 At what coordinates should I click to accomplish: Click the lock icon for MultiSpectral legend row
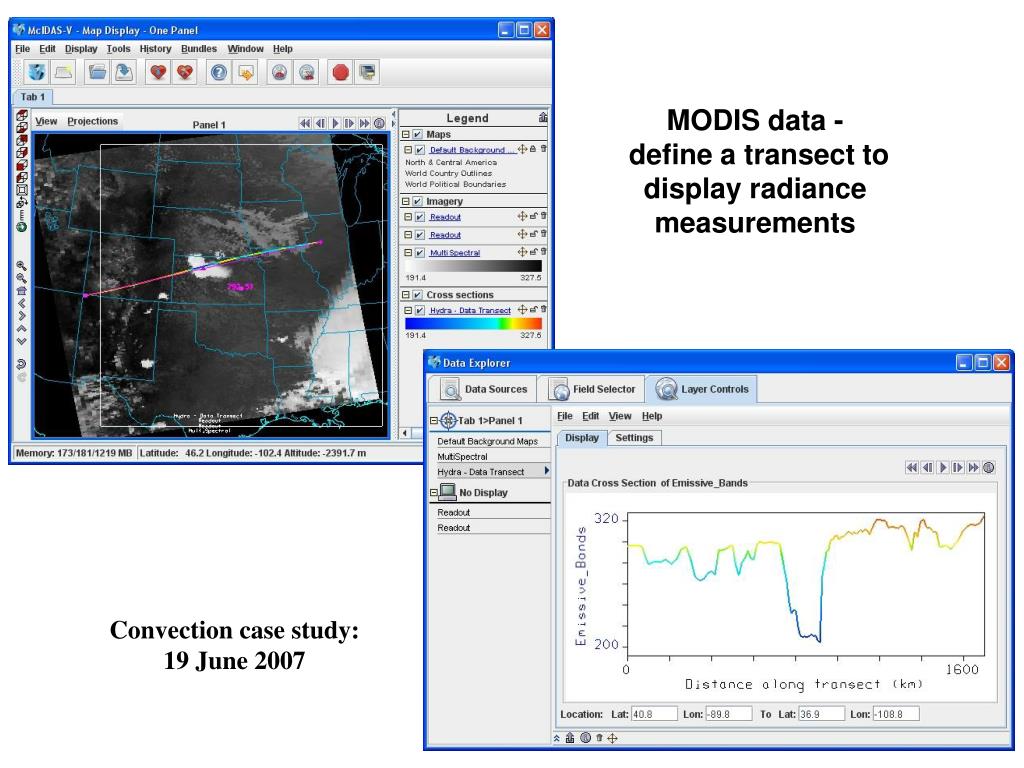point(533,251)
